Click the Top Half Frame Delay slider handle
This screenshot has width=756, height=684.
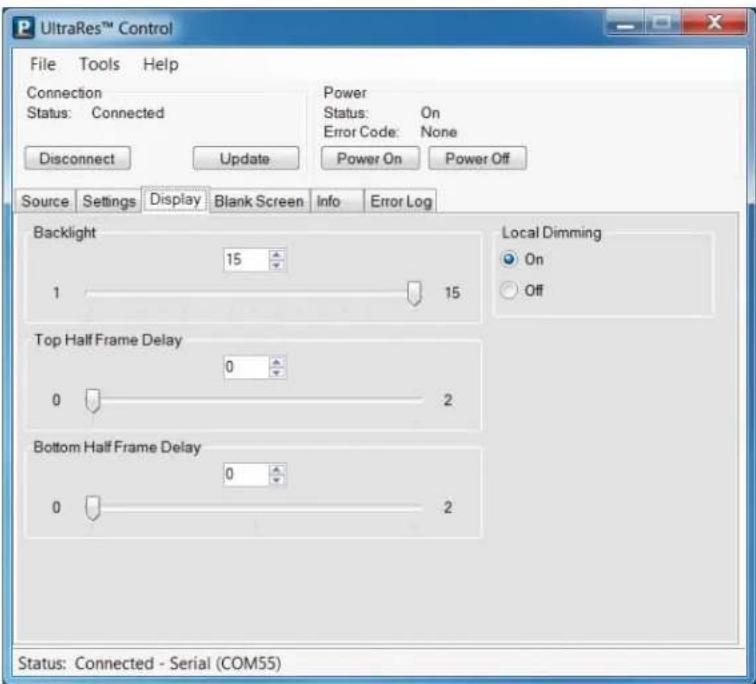(93, 401)
